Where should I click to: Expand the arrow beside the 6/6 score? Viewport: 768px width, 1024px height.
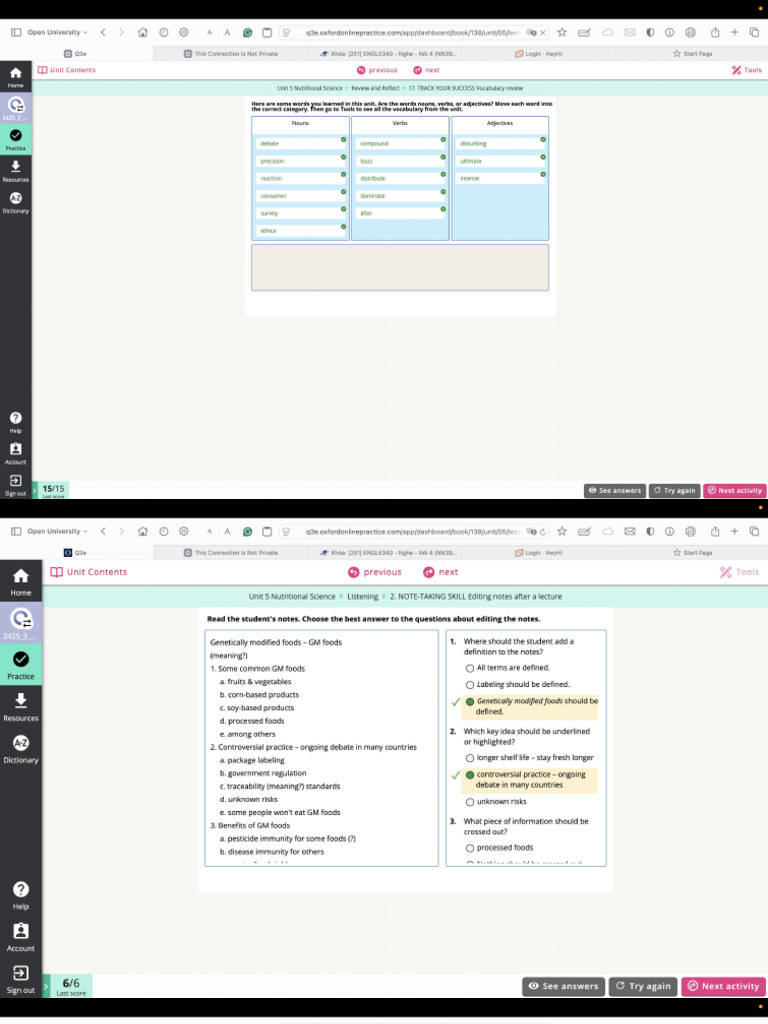pyautogui.click(x=46, y=985)
